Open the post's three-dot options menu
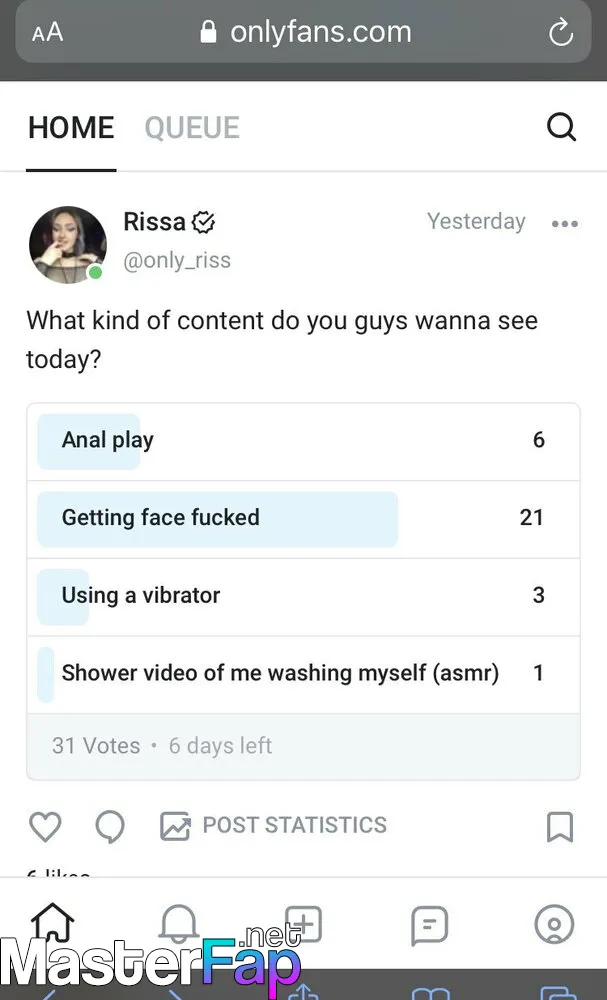The width and height of the screenshot is (607, 1000). pos(565,224)
